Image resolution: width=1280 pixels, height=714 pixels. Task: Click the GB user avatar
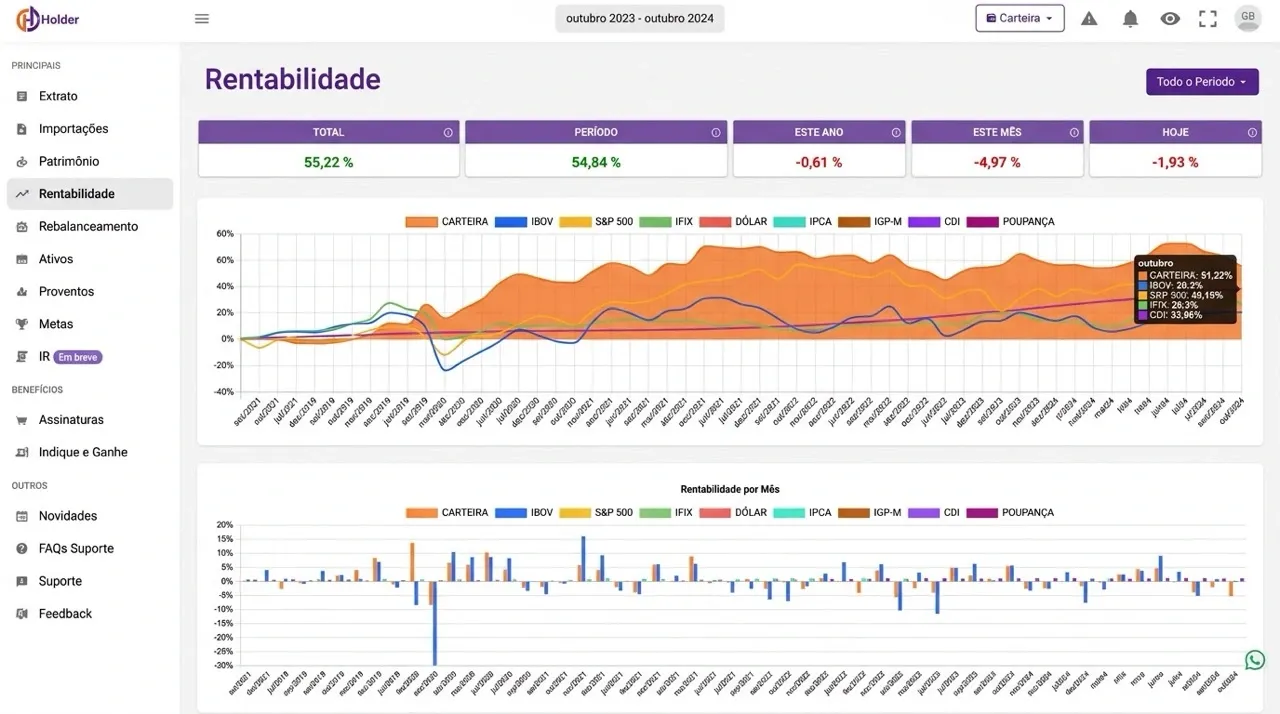(x=1247, y=17)
